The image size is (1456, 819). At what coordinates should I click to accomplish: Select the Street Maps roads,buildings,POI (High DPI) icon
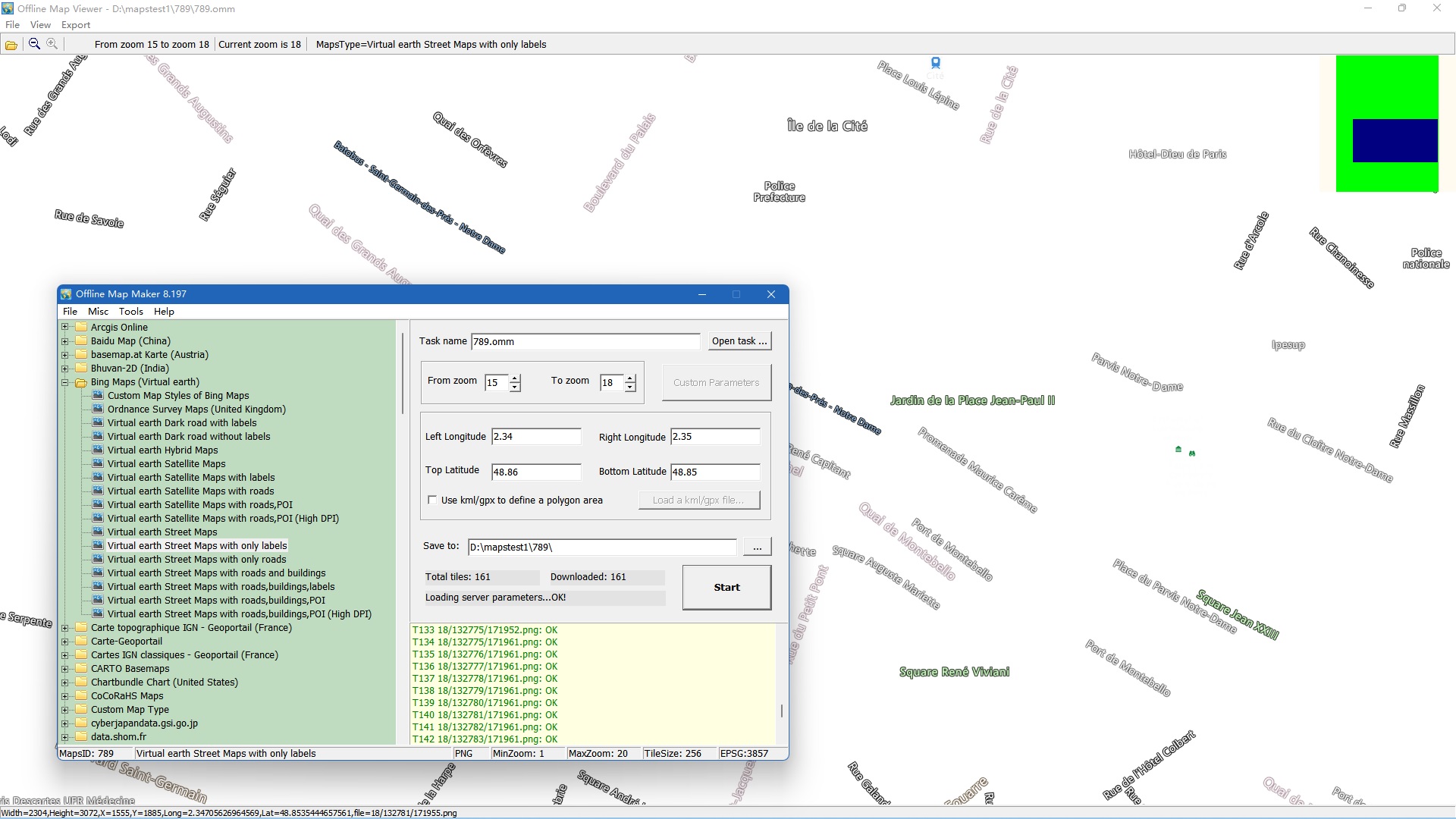click(98, 613)
